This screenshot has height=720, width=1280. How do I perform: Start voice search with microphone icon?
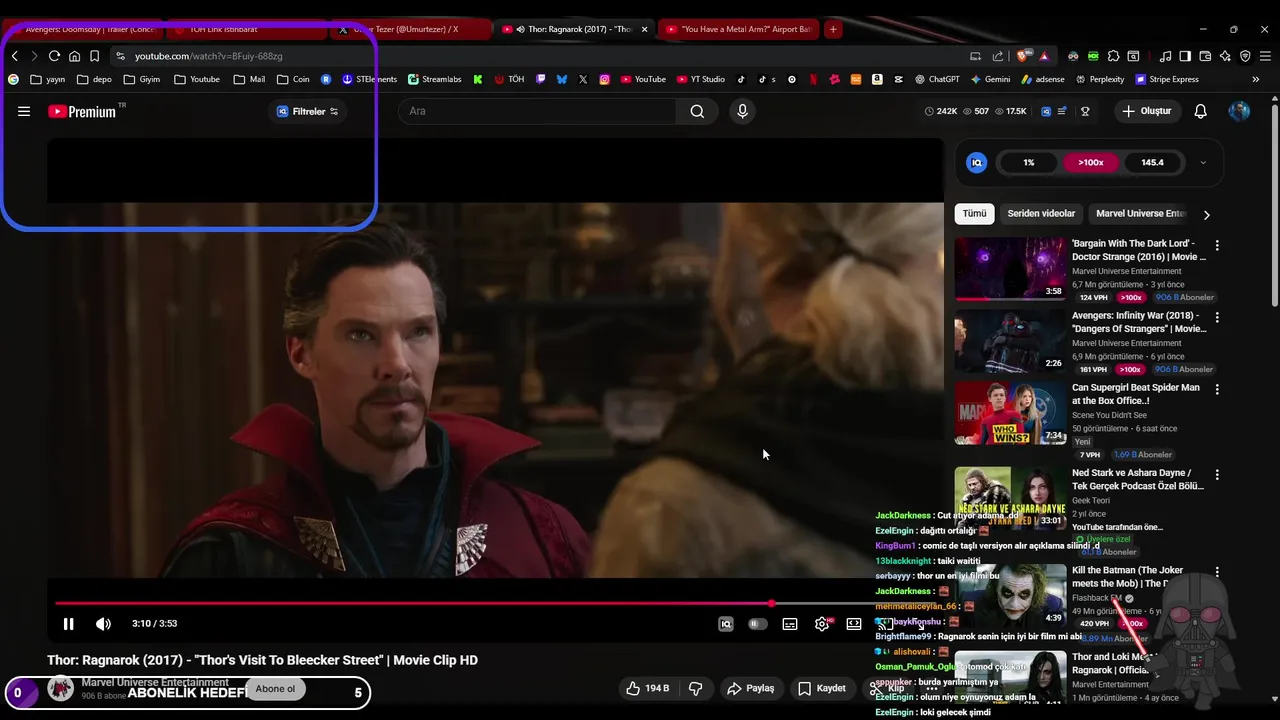coord(742,111)
